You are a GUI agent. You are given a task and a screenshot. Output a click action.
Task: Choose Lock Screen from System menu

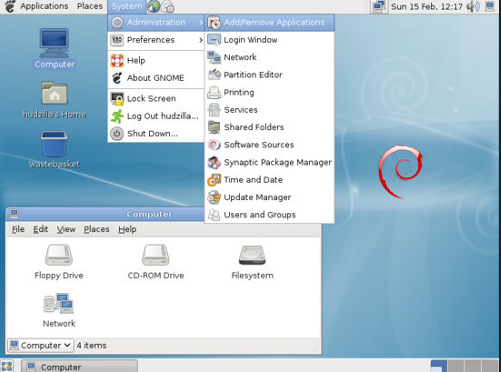click(156, 99)
